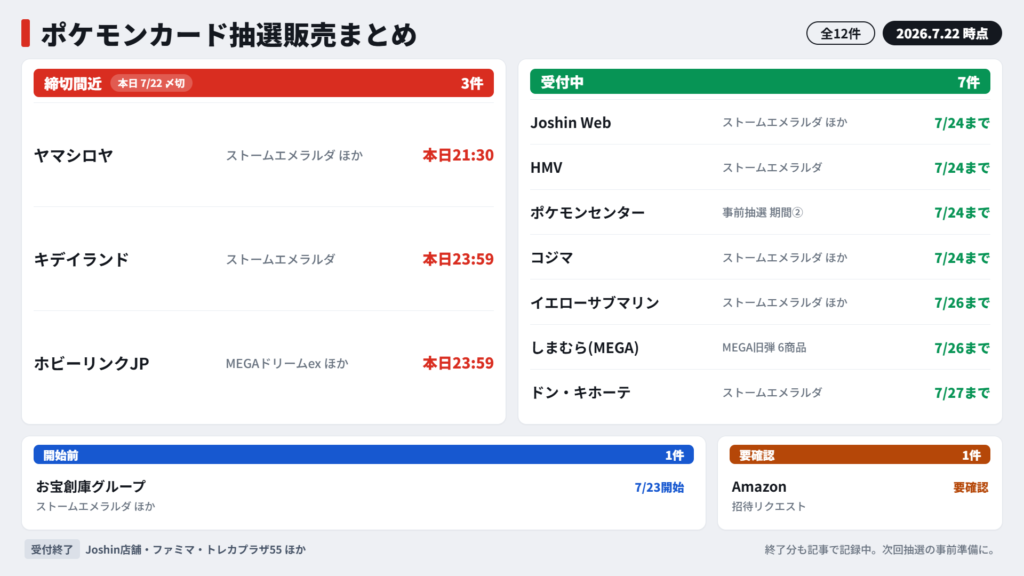Click the 3件 count in red header
The width and height of the screenshot is (1024, 576).
point(472,83)
